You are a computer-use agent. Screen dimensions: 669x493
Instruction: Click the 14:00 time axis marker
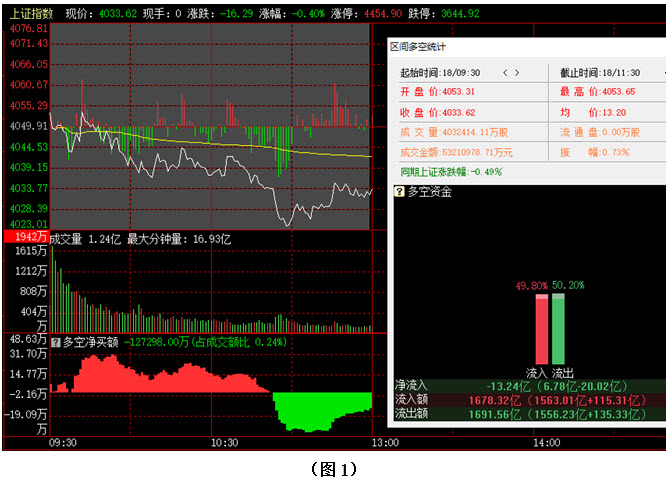click(546, 442)
